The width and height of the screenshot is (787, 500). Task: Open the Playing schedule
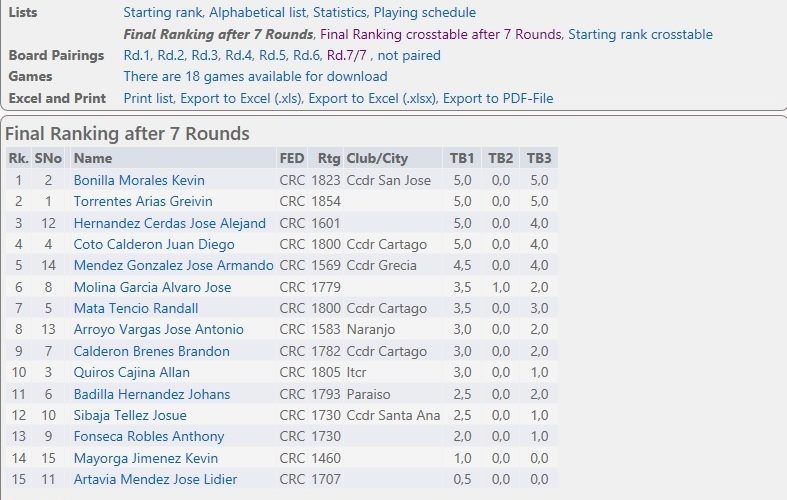click(x=425, y=13)
